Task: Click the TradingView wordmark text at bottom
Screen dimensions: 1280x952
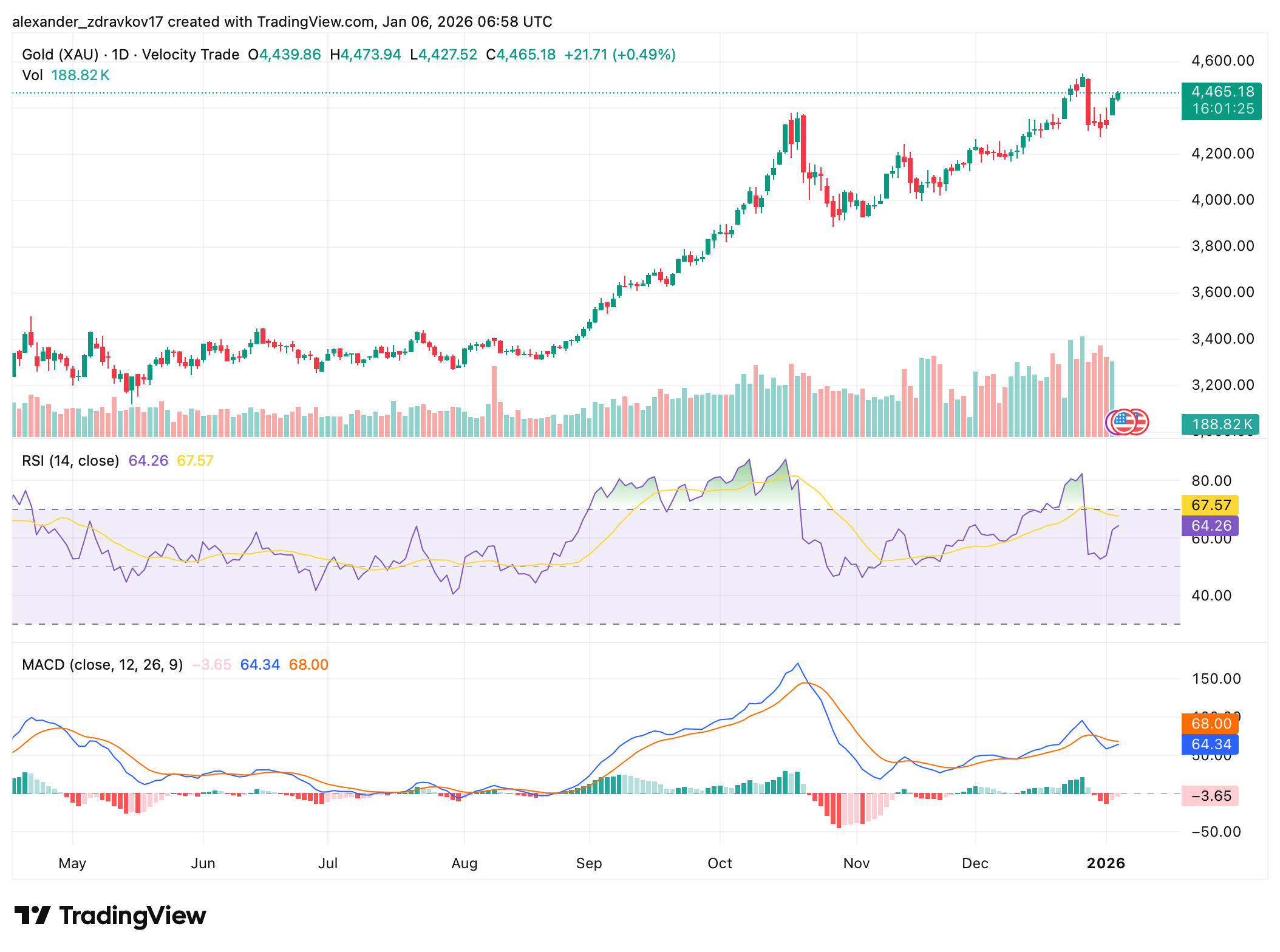Action: click(x=132, y=916)
